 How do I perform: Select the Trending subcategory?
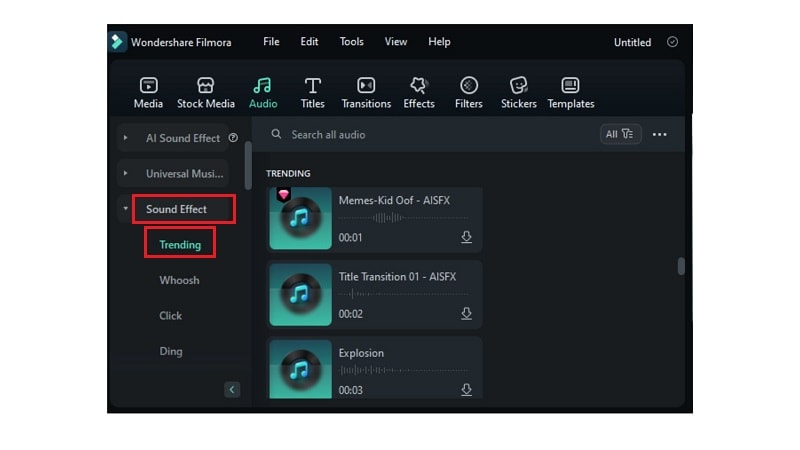tap(180, 245)
